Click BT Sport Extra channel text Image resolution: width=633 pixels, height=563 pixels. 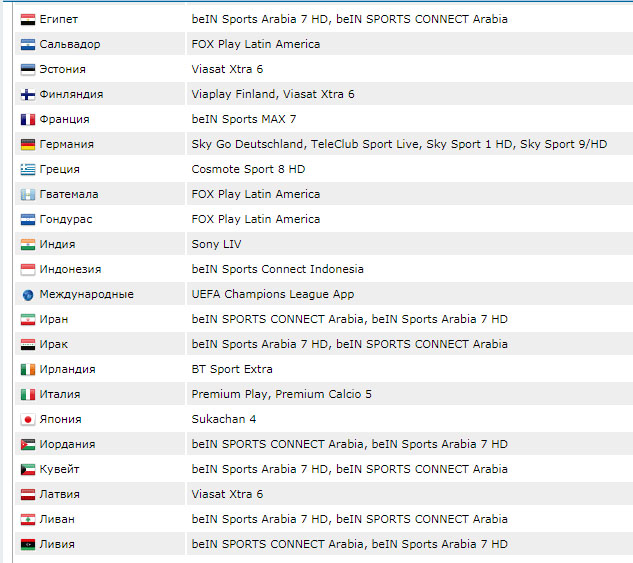pyautogui.click(x=232, y=370)
